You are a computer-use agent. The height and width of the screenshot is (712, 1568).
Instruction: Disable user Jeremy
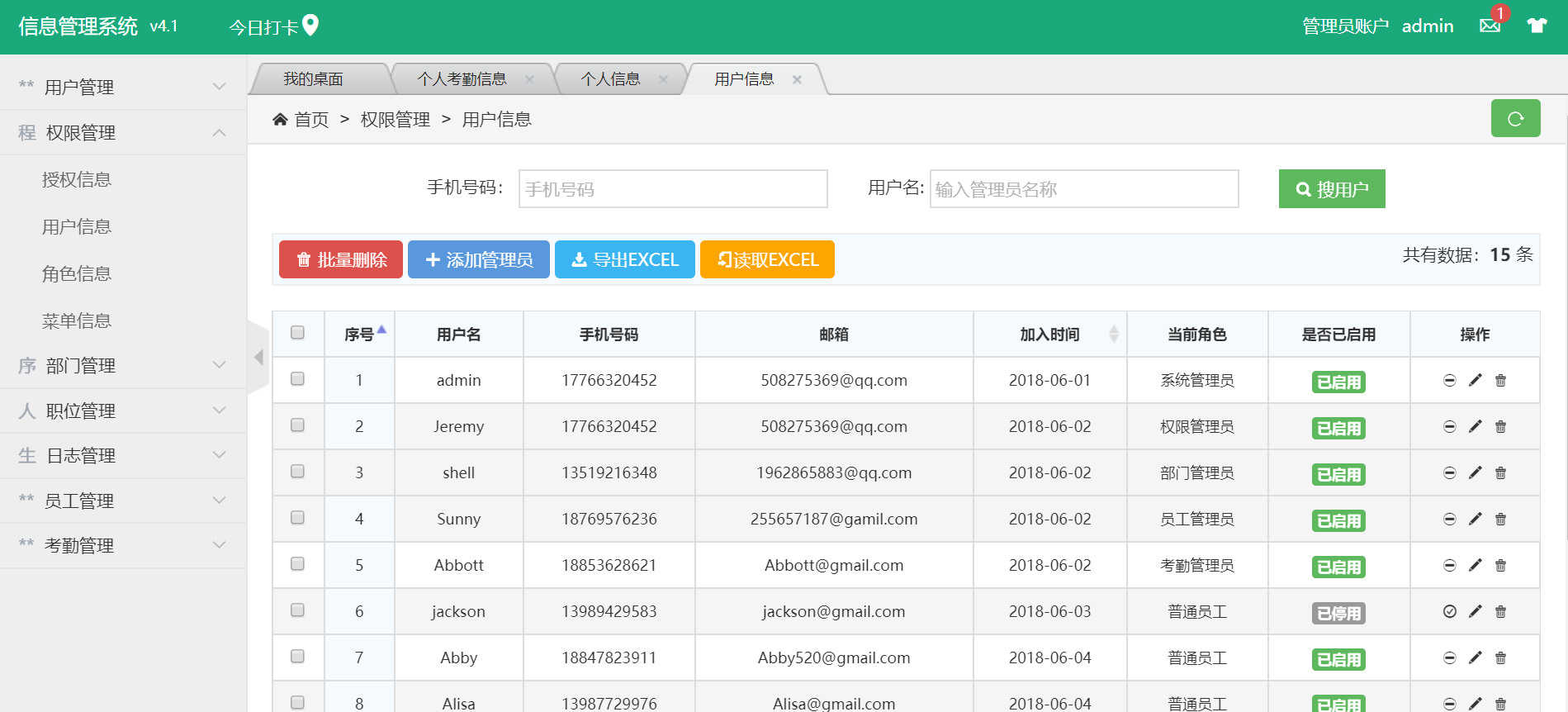pos(1449,426)
